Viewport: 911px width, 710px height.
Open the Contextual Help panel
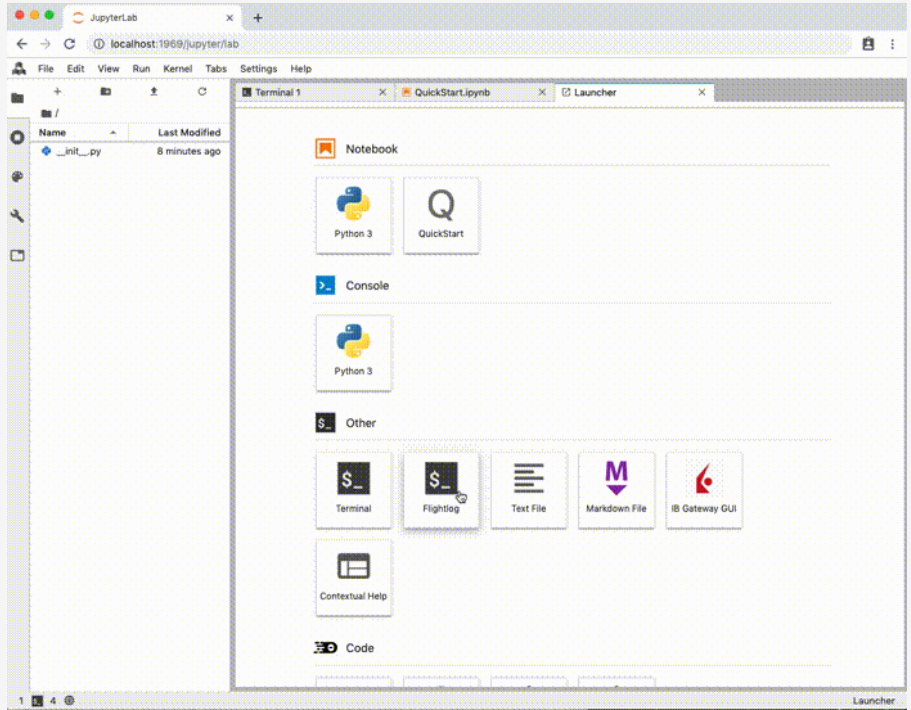coord(353,578)
